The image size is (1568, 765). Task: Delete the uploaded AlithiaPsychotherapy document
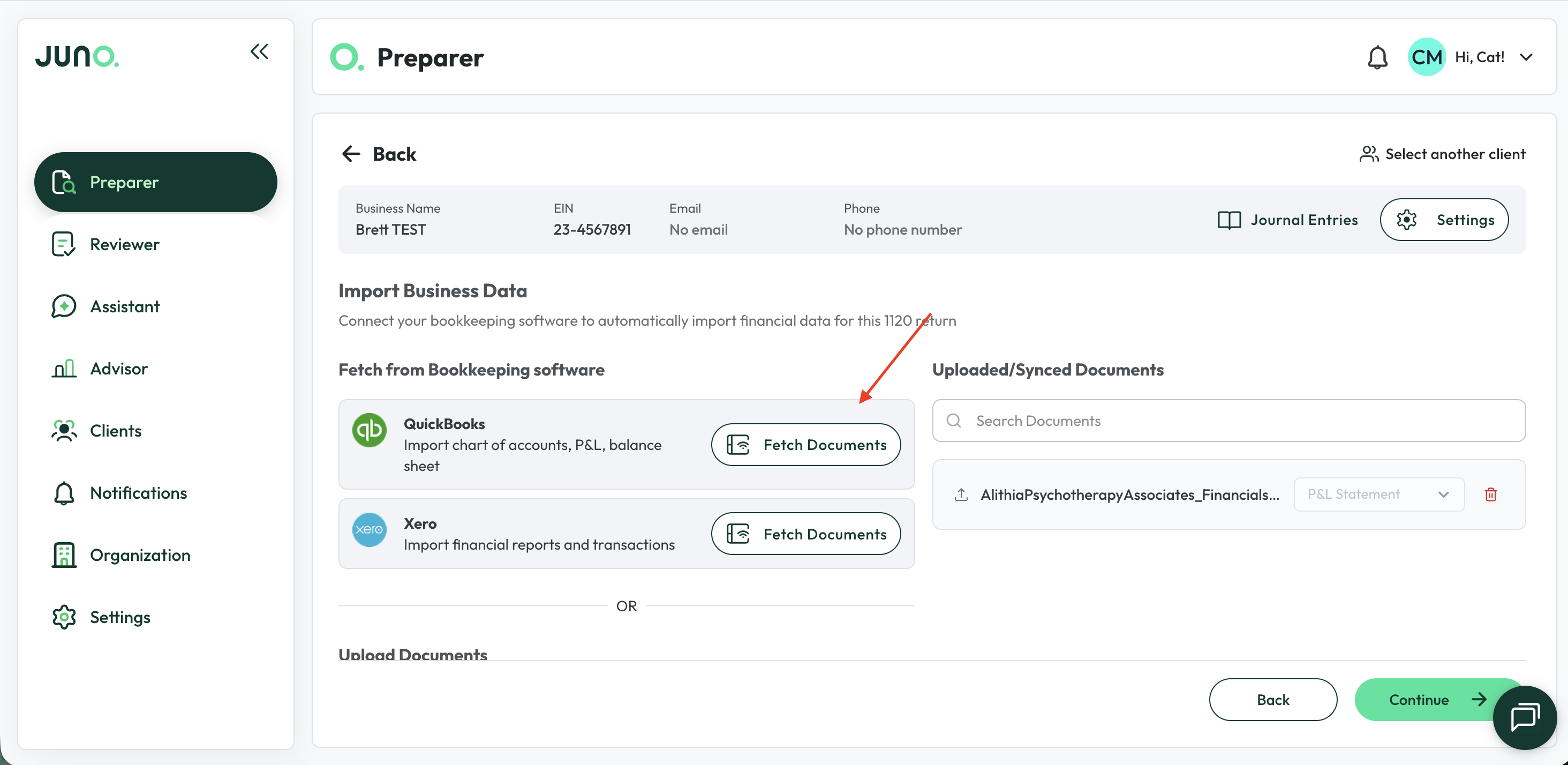[x=1491, y=494]
